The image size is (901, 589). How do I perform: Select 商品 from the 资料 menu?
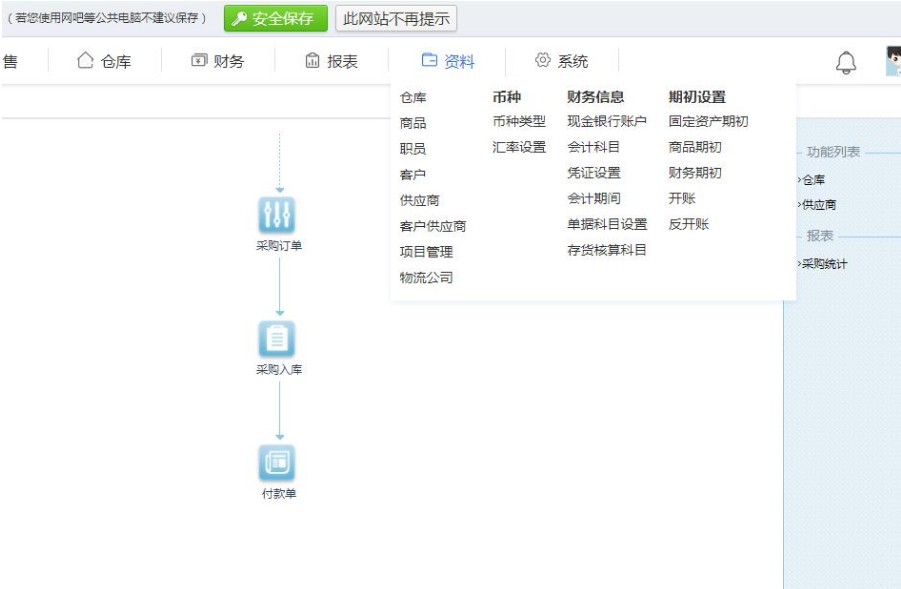(x=413, y=123)
